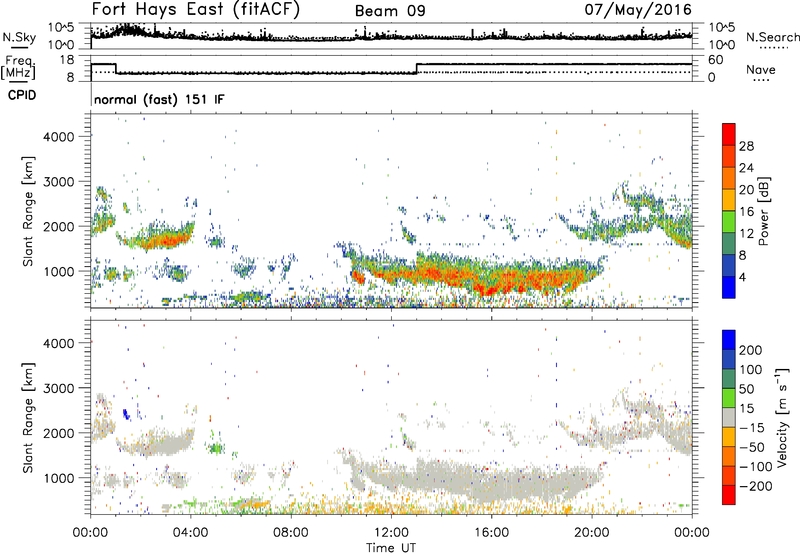The image size is (800, 554).
Task: Click the '24' label on Power colorbar
Action: [x=746, y=168]
